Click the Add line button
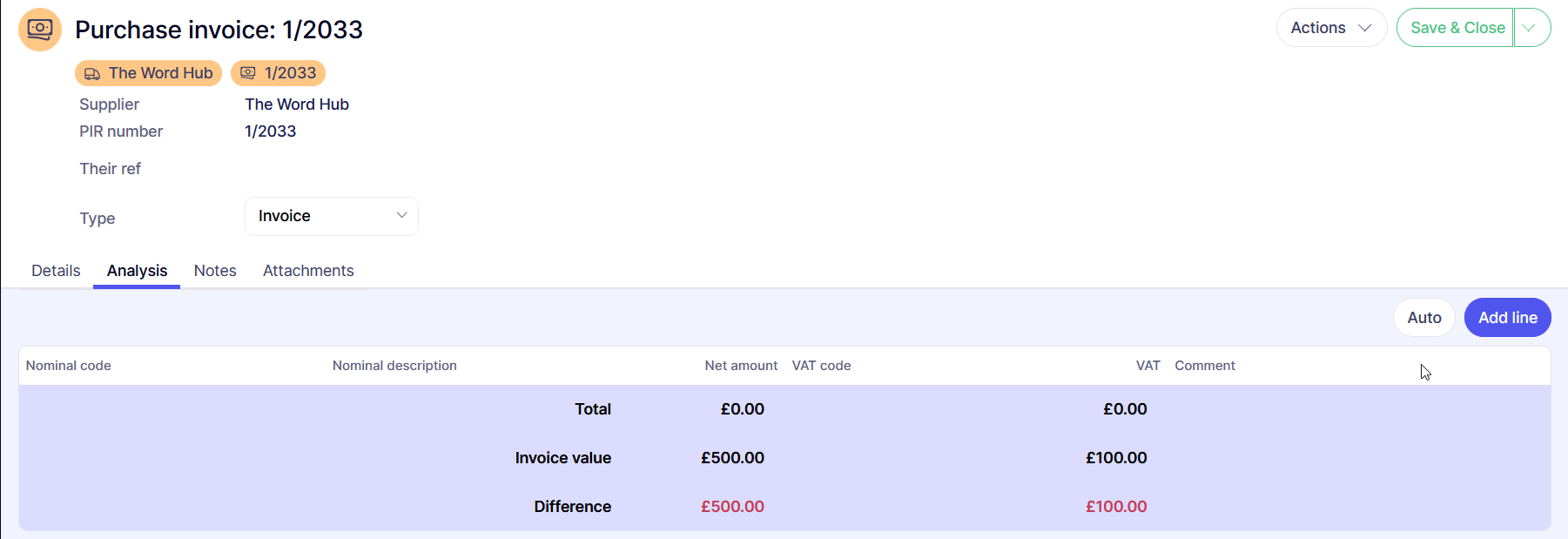Viewport: 1568px width, 539px height. [x=1507, y=318]
